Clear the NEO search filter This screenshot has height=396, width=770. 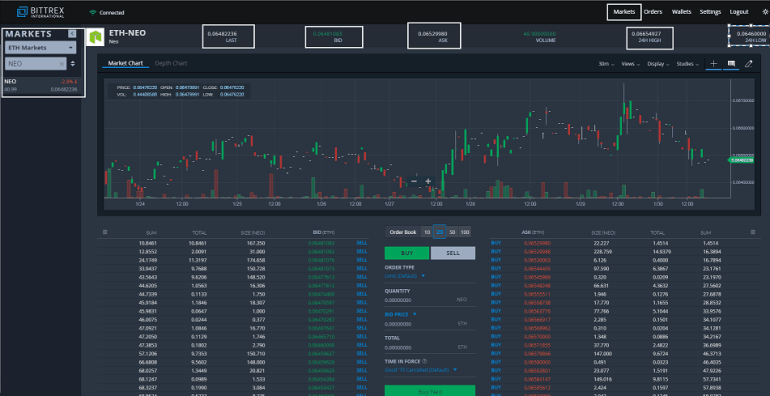[61, 63]
